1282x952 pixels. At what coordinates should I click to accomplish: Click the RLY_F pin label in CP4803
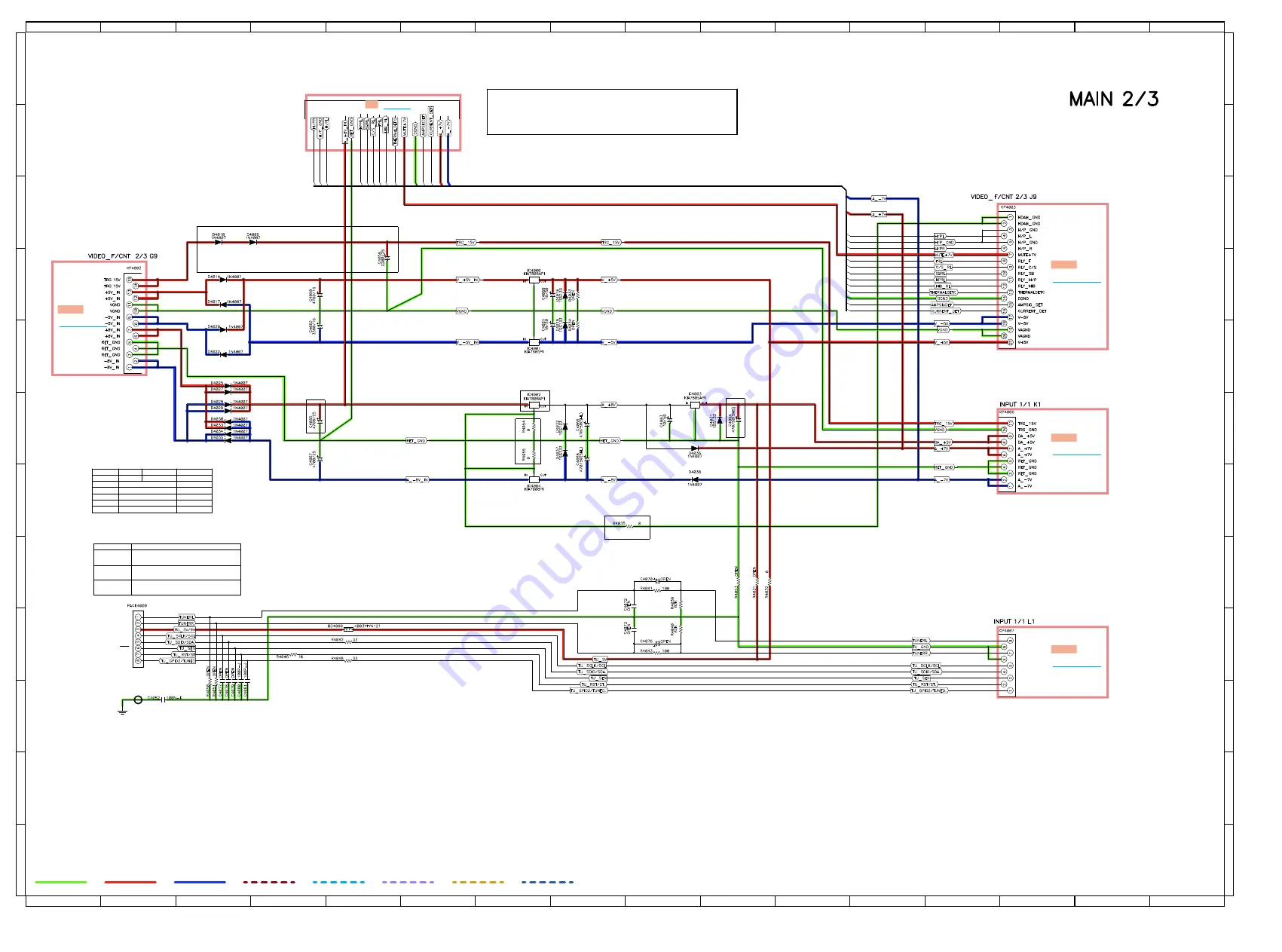point(1025,261)
